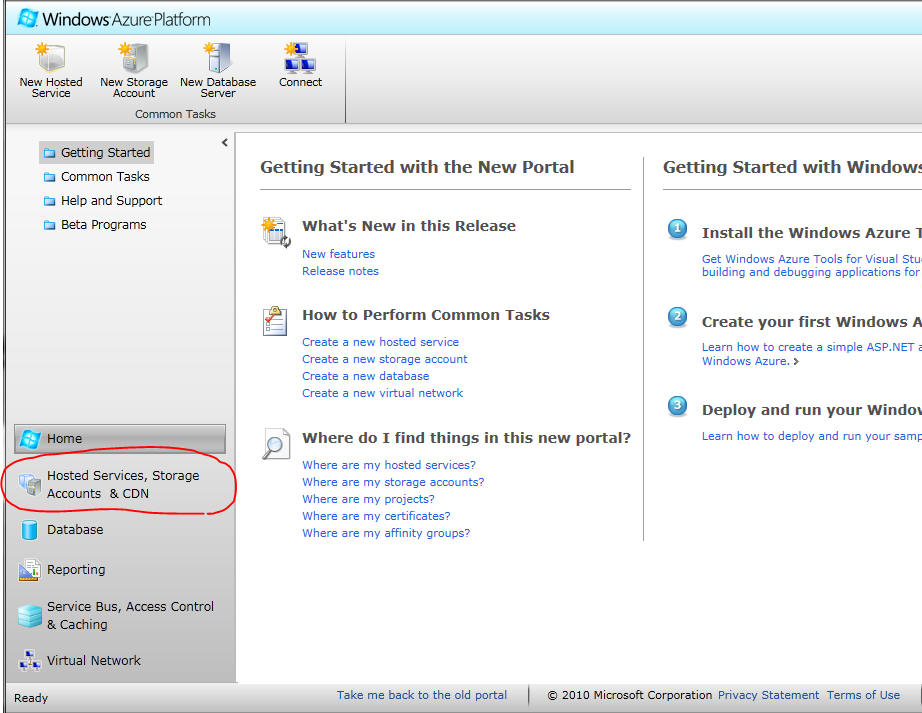The image size is (922, 713).
Task: Open the Virtual Network navigation section
Action: click(x=120, y=661)
